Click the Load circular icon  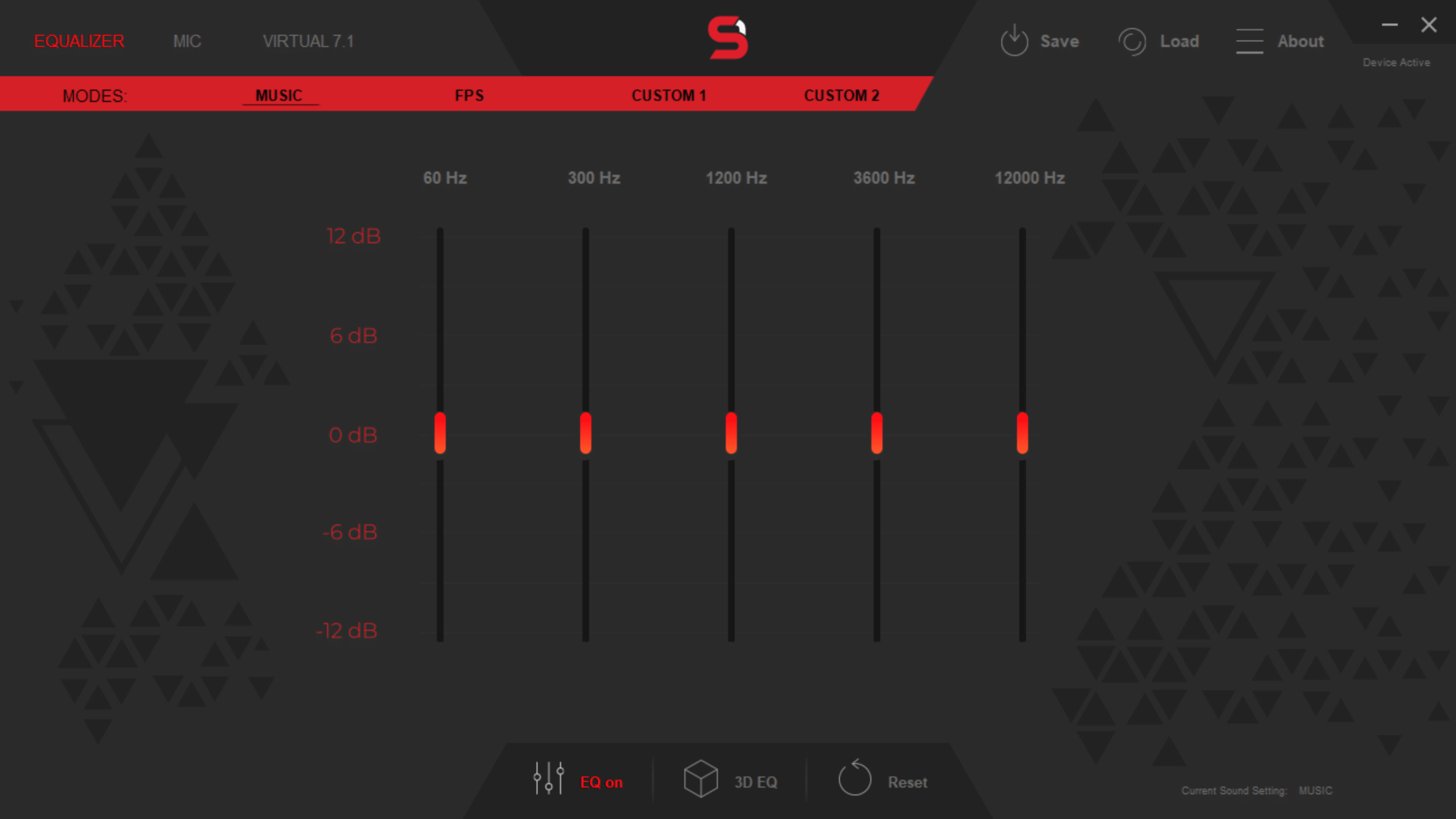click(1132, 41)
